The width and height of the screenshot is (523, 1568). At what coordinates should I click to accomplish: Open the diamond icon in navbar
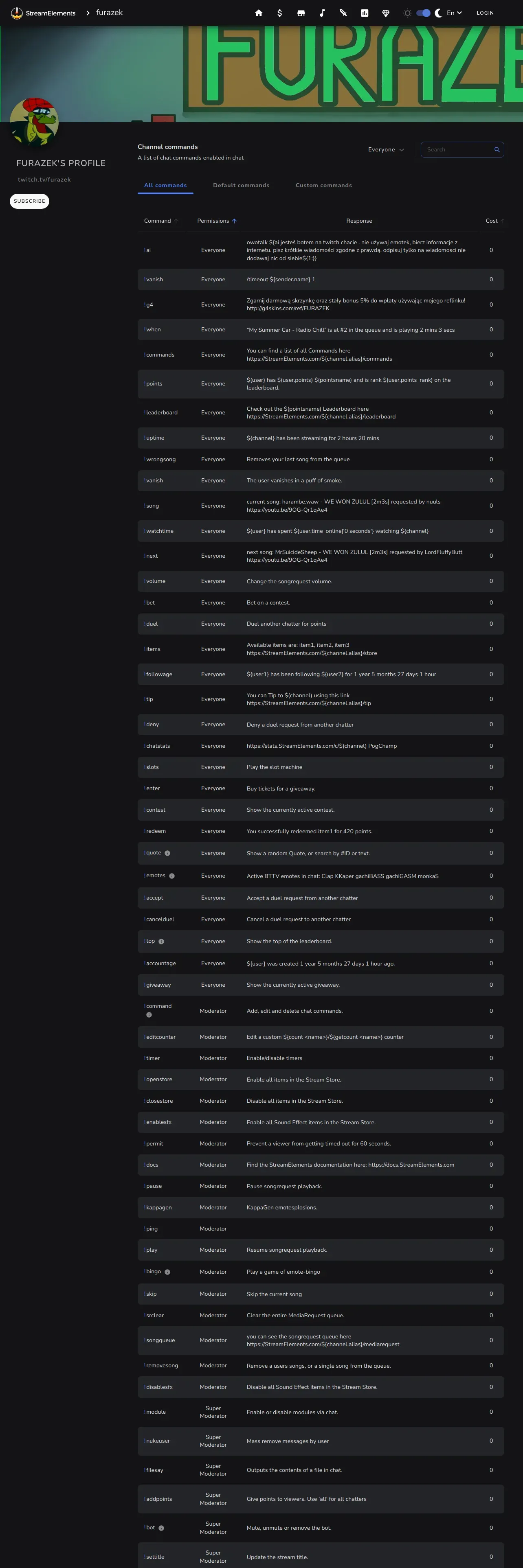(x=385, y=13)
